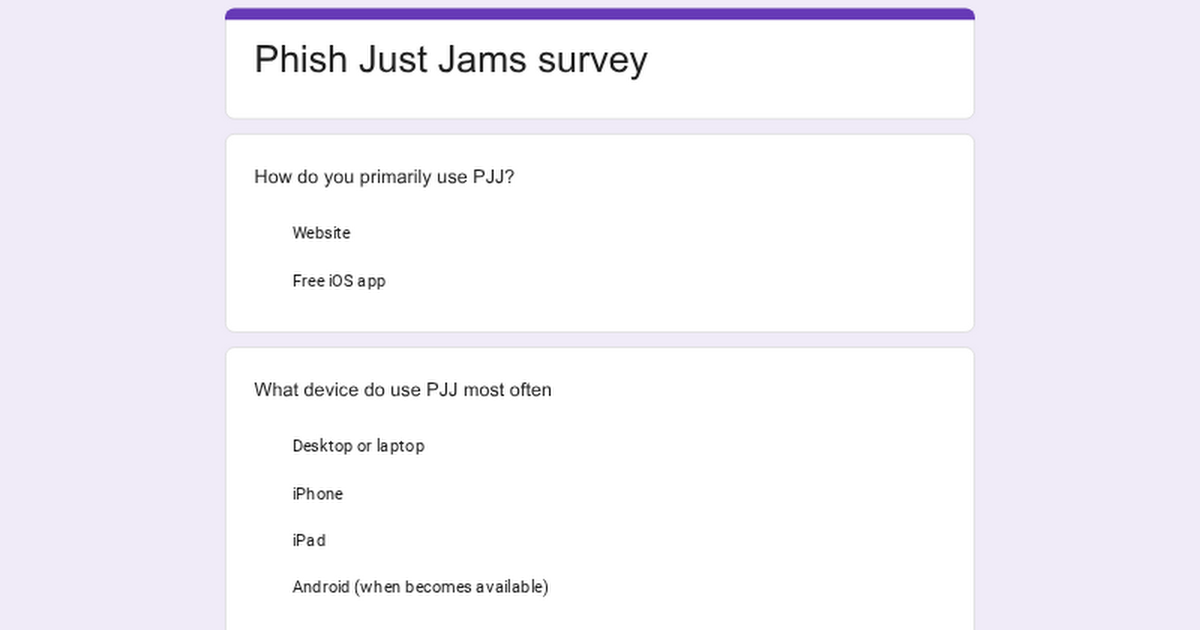Click the word "Phish" in the title
The image size is (1200, 630).
click(301, 60)
